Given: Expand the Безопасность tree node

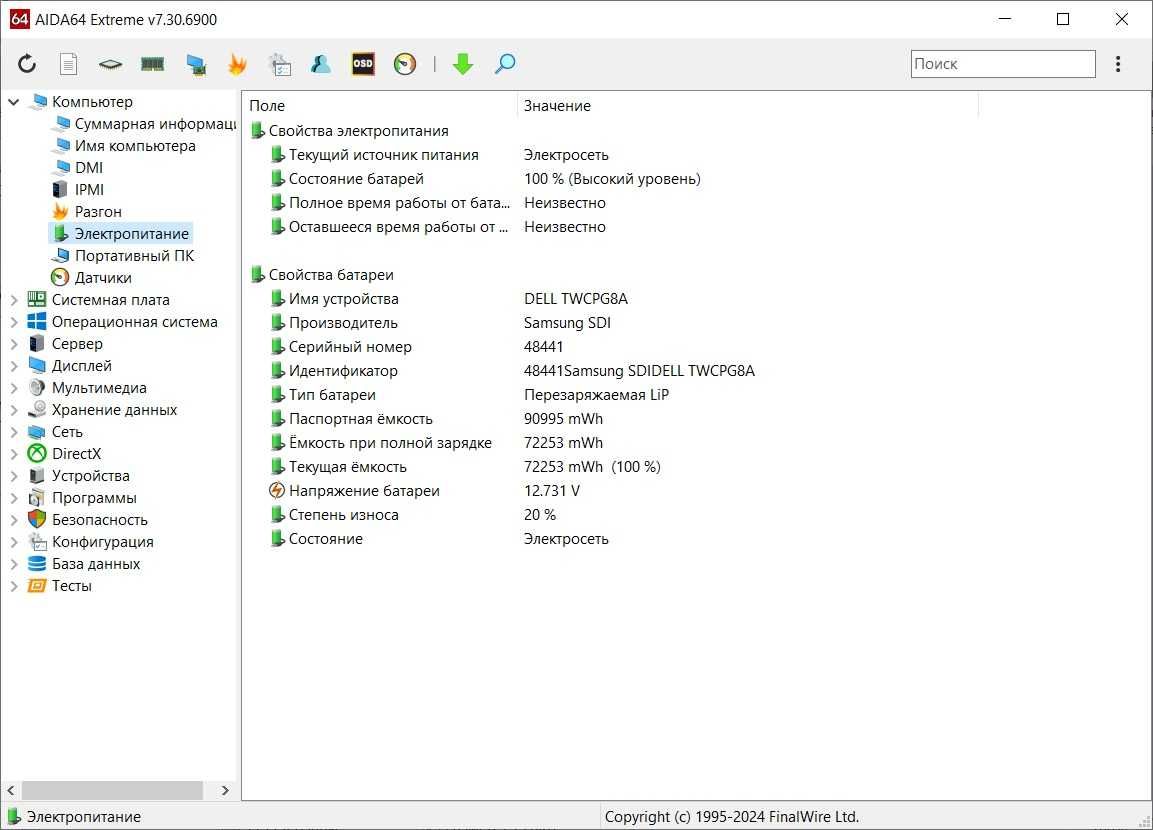Looking at the screenshot, I should 14,520.
